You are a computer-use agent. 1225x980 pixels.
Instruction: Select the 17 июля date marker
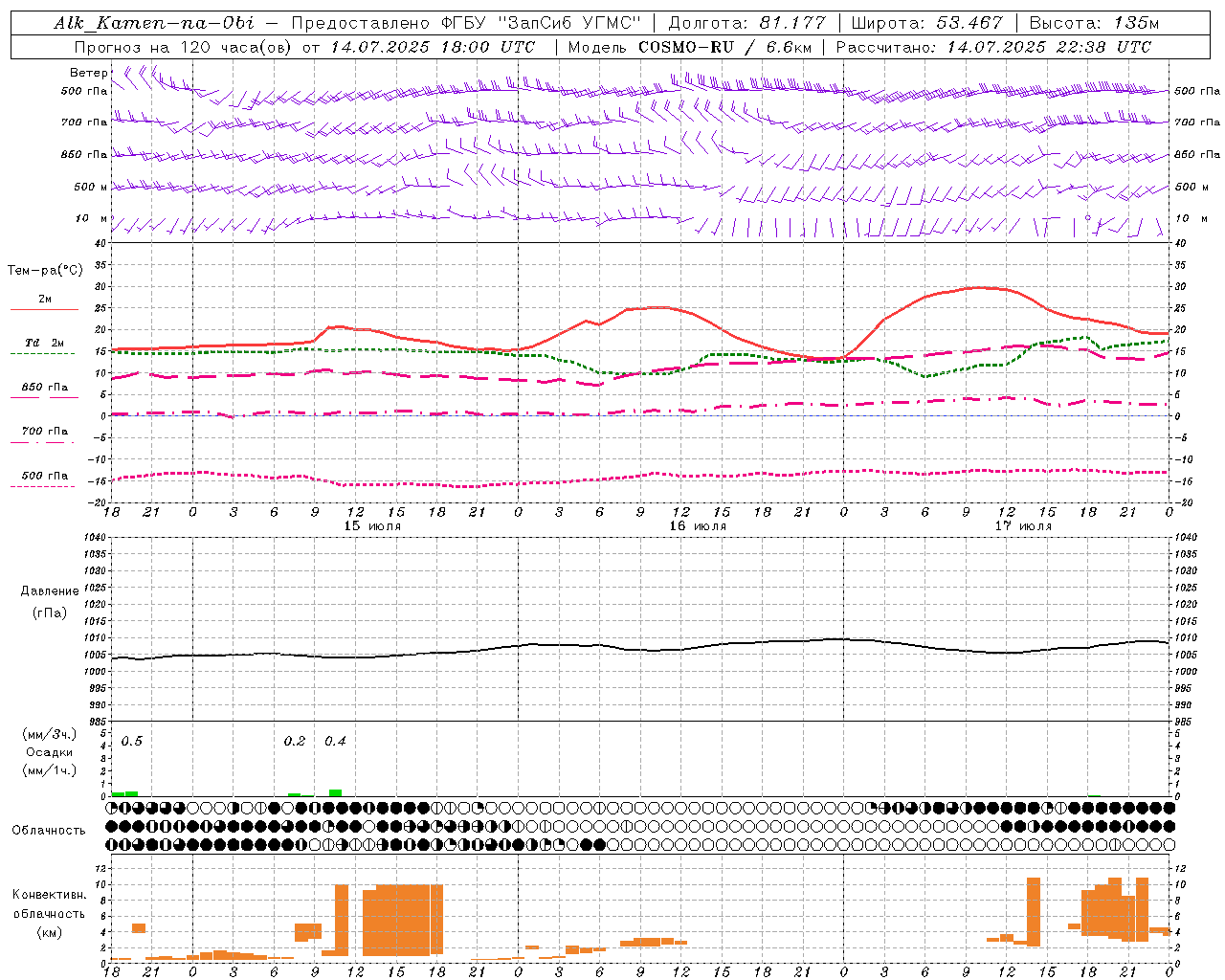click(1023, 526)
